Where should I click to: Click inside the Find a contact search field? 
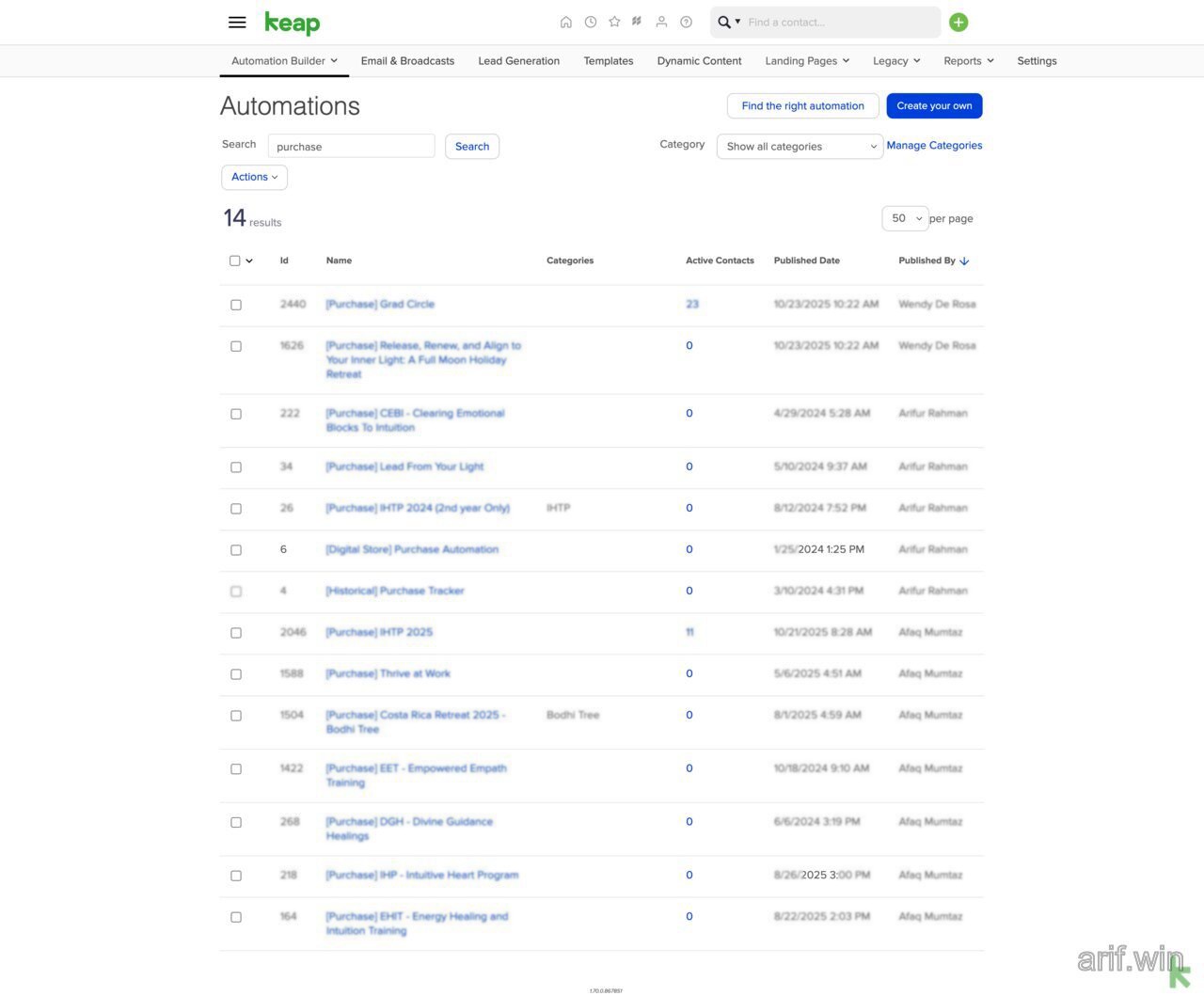[x=837, y=22]
